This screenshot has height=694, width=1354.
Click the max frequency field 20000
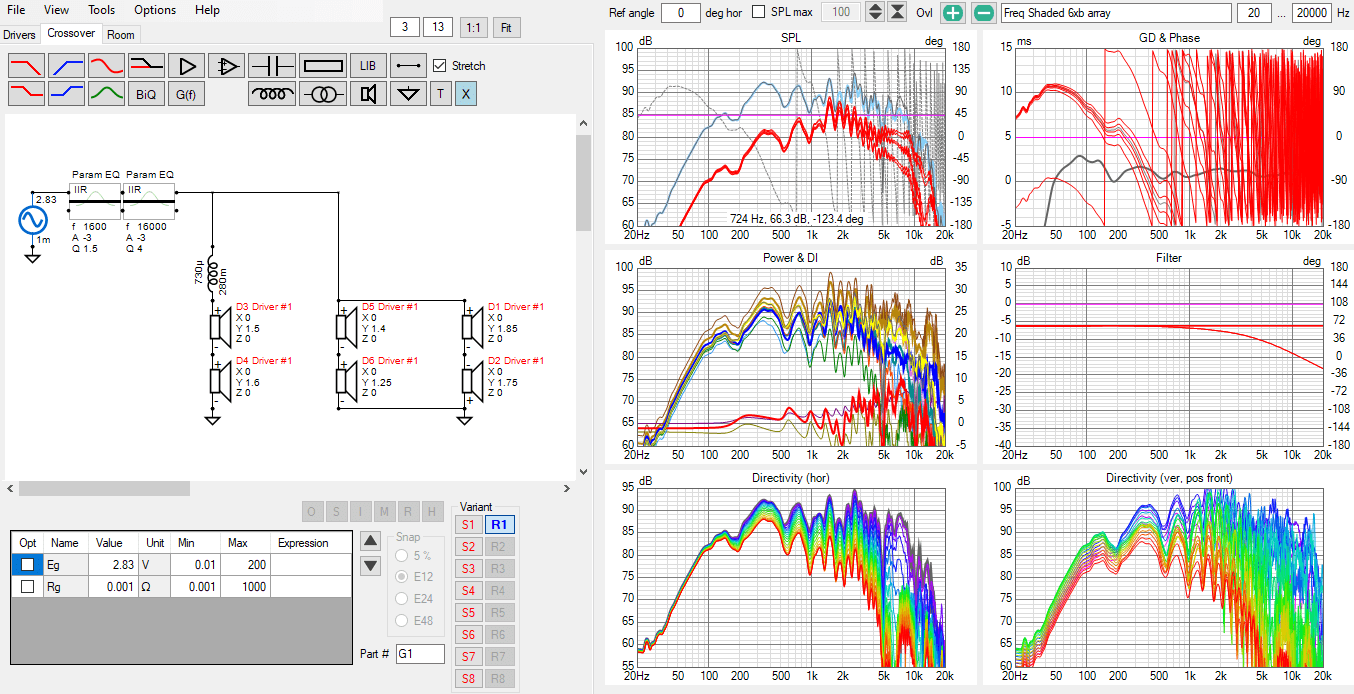click(x=1311, y=13)
